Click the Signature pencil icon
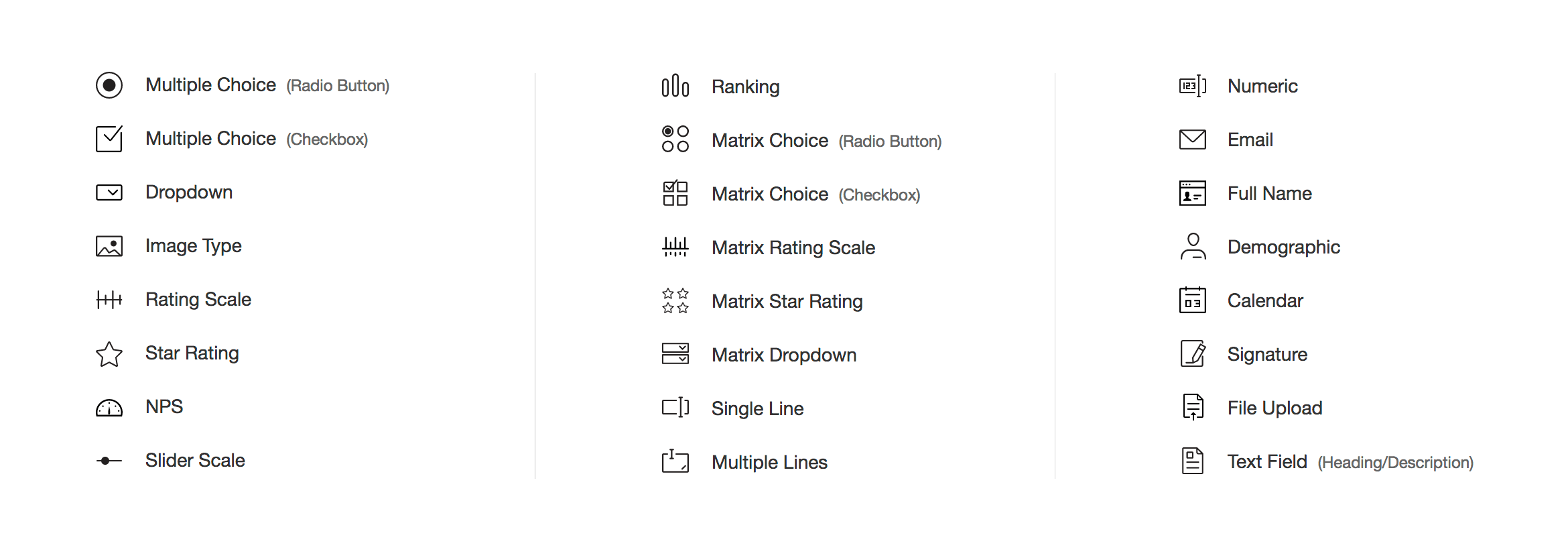This screenshot has height=560, width=1568. [1192, 354]
